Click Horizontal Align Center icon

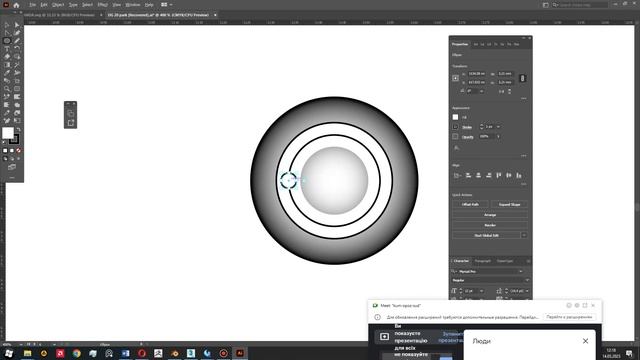(478, 176)
